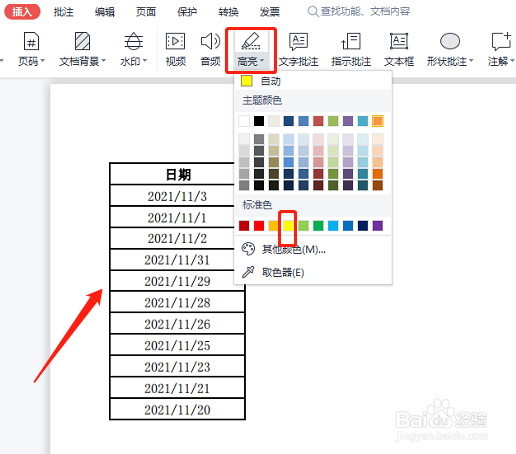Expand the 水印 dropdown arrow

(145, 61)
